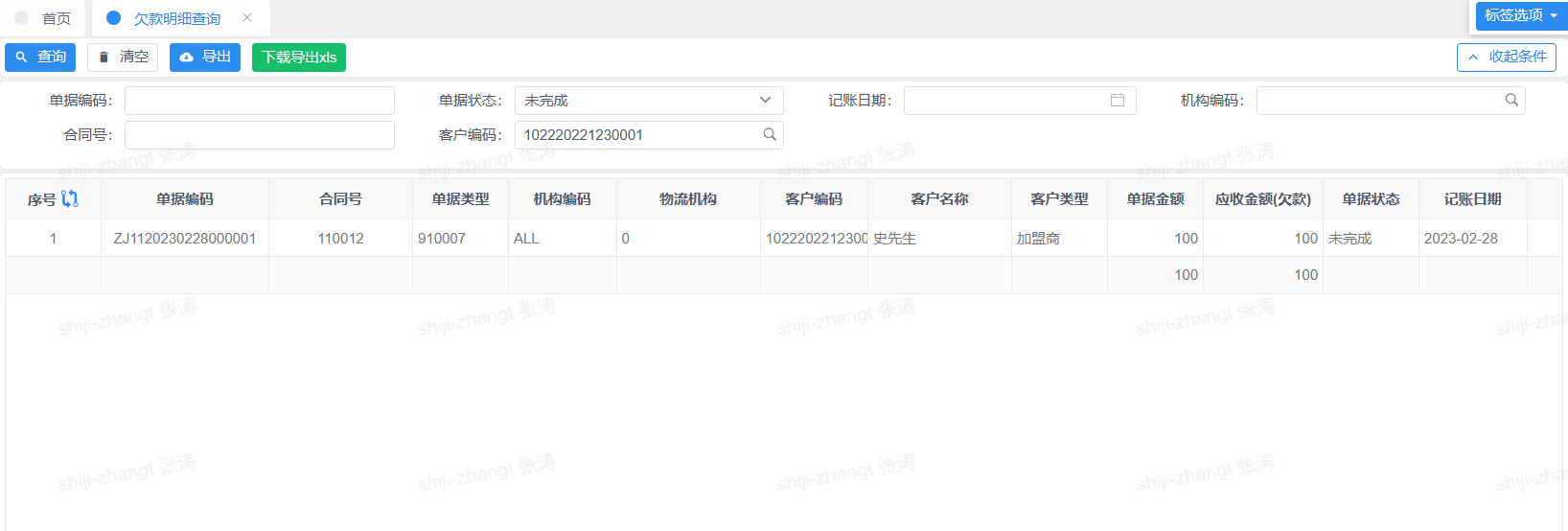Screen dimensions: 1568x531
Task: Select the 欠款明细查询 tab
Action: point(176,18)
